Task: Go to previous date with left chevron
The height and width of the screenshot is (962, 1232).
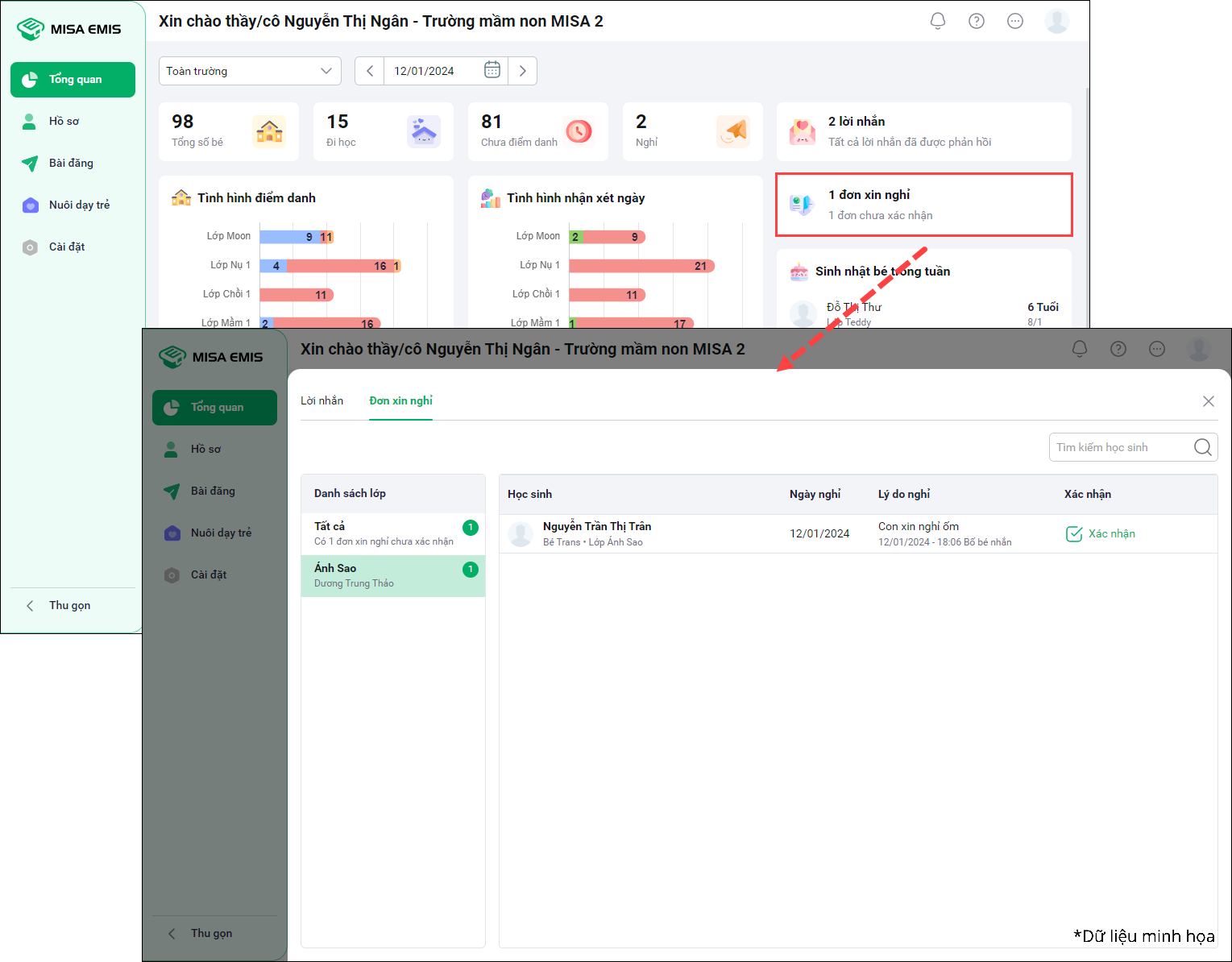Action: (x=370, y=71)
